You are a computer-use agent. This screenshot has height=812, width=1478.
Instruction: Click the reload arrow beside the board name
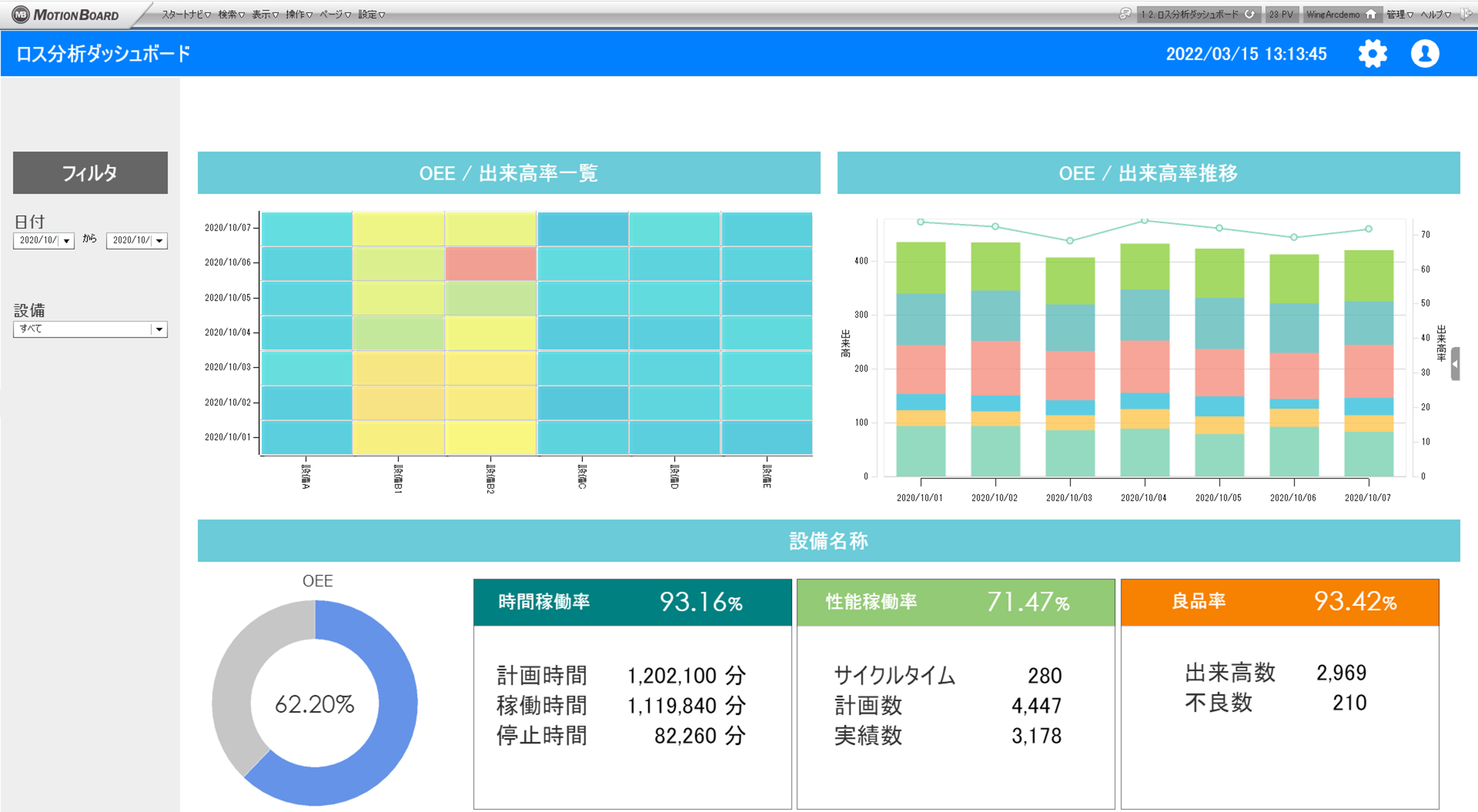point(1249,14)
